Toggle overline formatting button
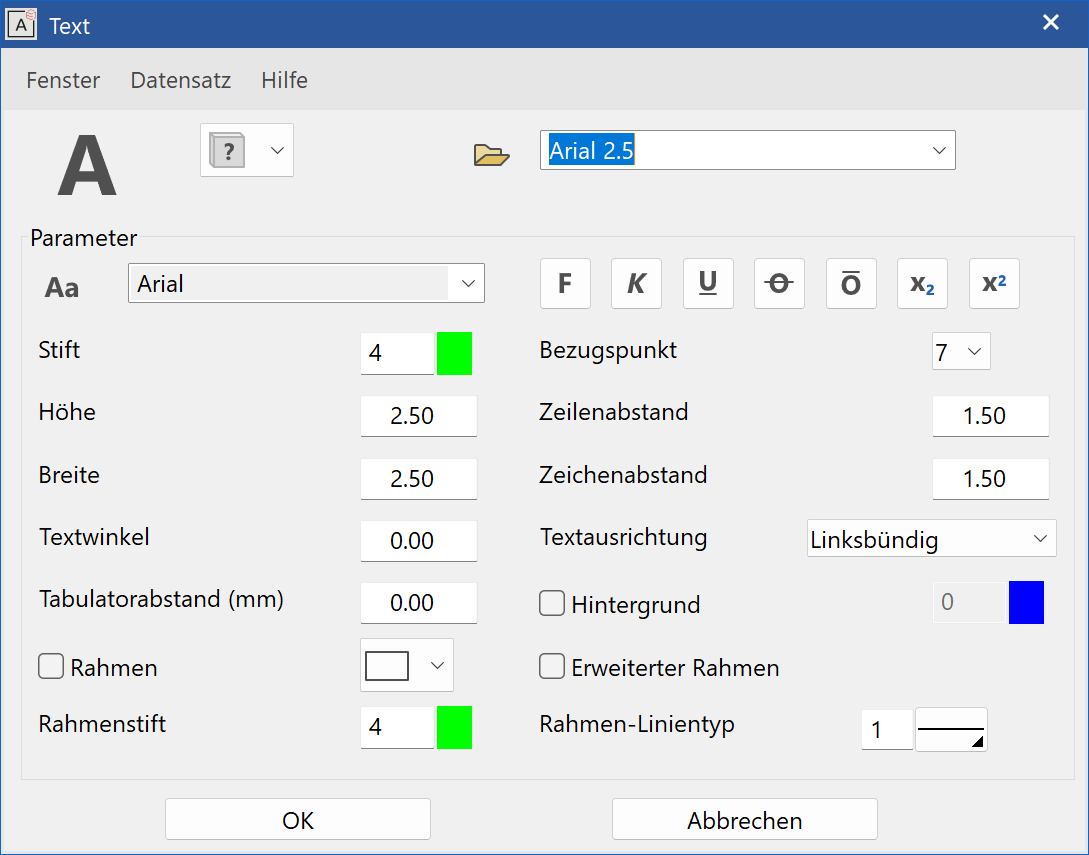The height and width of the screenshot is (855, 1089). click(851, 283)
